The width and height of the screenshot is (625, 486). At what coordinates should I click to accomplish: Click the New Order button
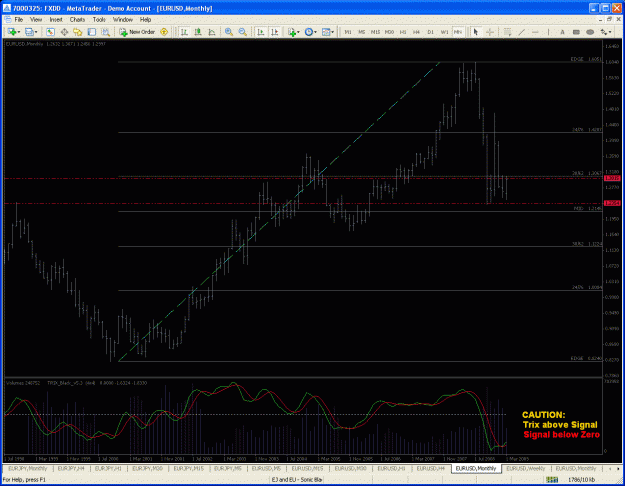(137, 32)
